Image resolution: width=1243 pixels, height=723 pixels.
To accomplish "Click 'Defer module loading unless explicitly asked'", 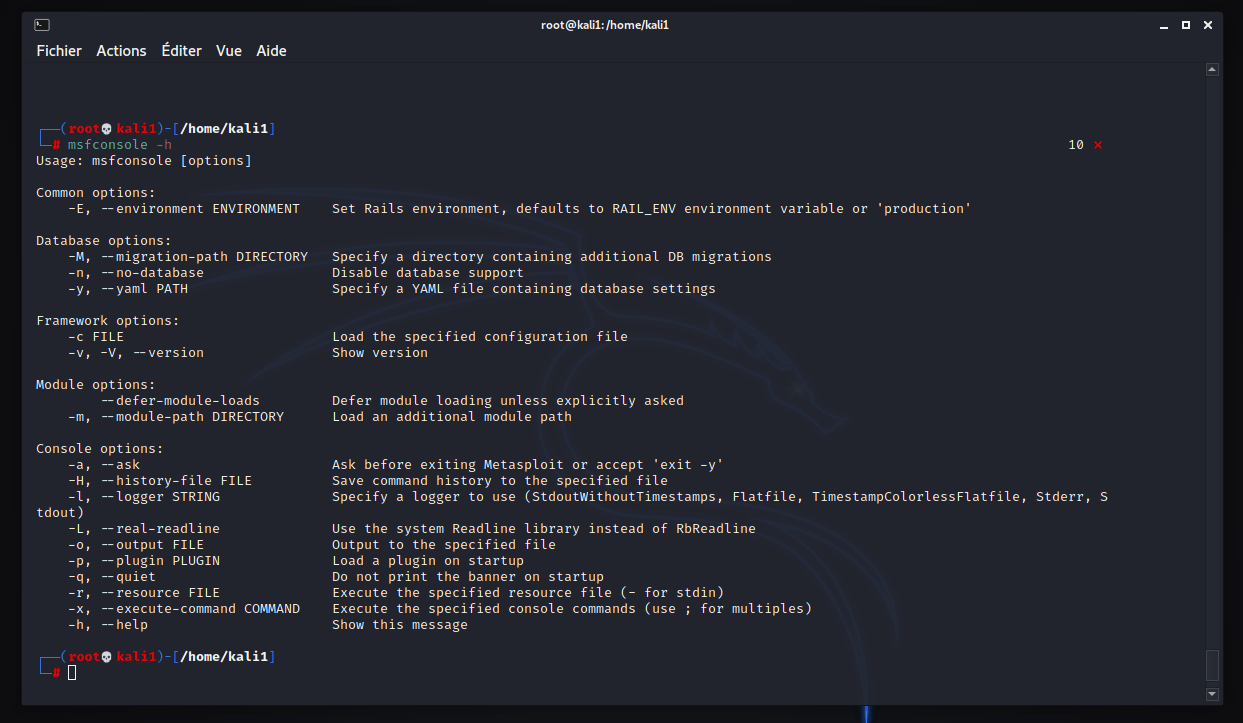I will click(x=508, y=401).
